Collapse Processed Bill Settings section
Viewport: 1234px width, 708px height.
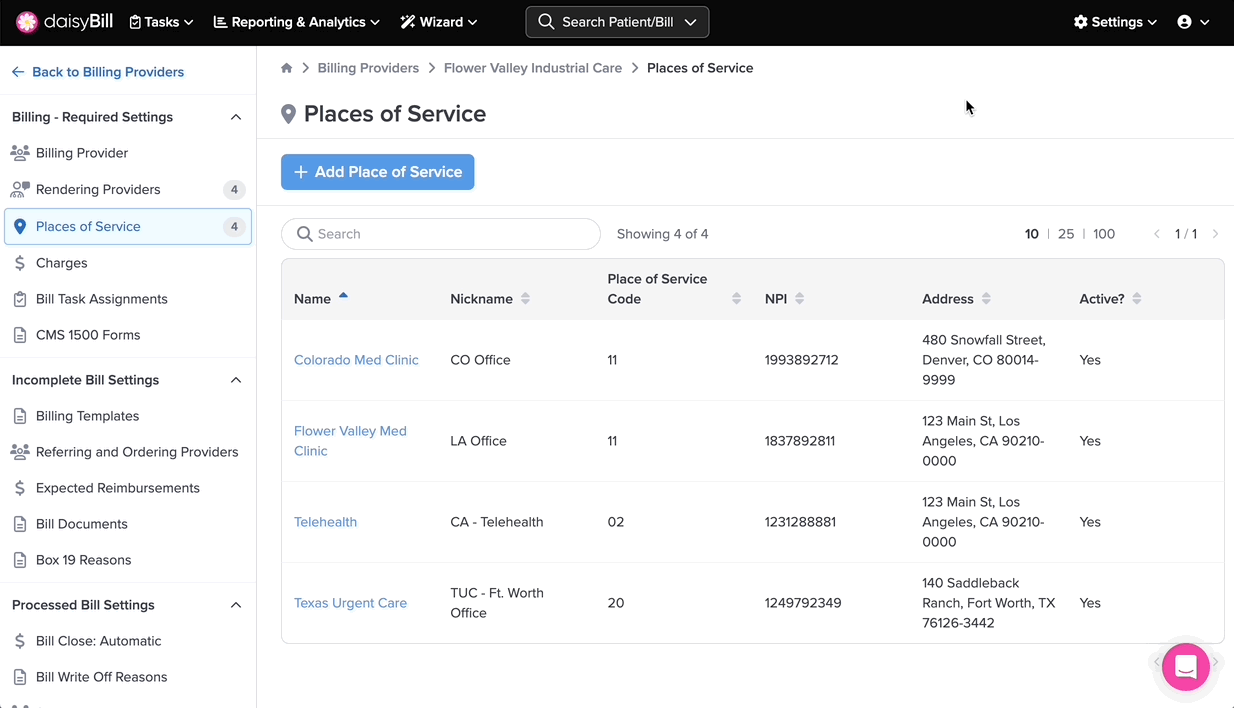236,605
